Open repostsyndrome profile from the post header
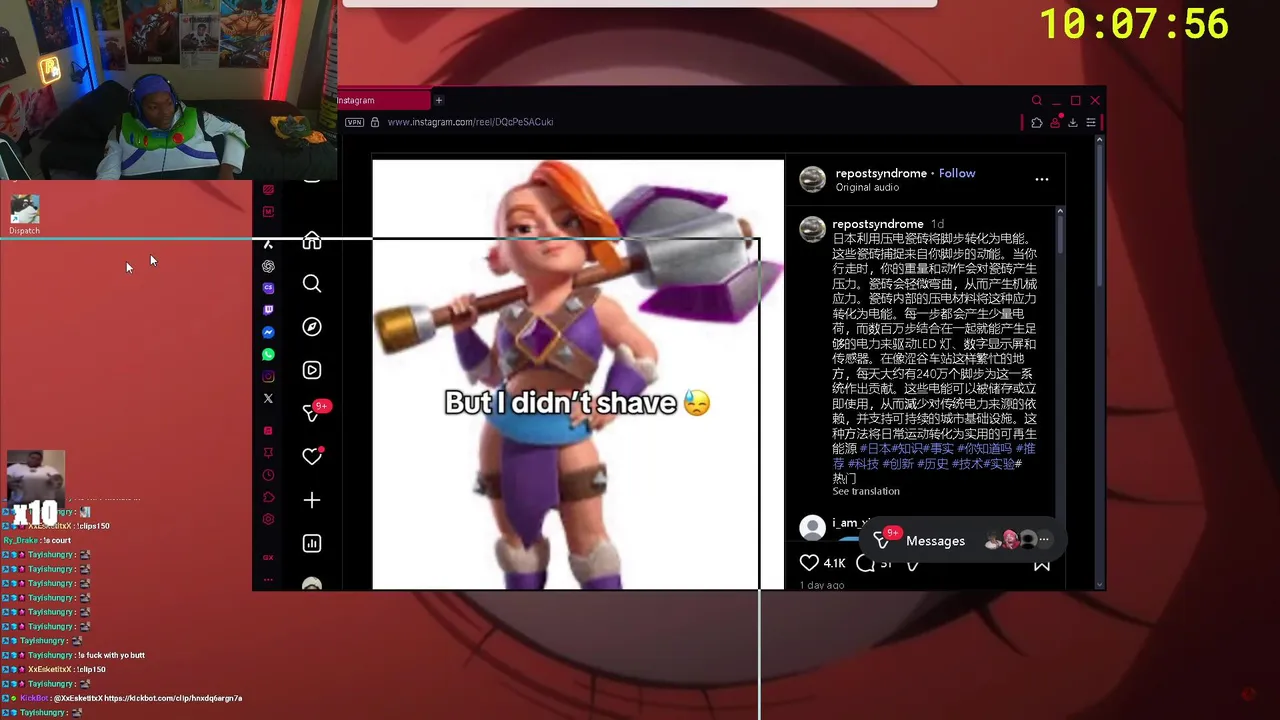 881,173
